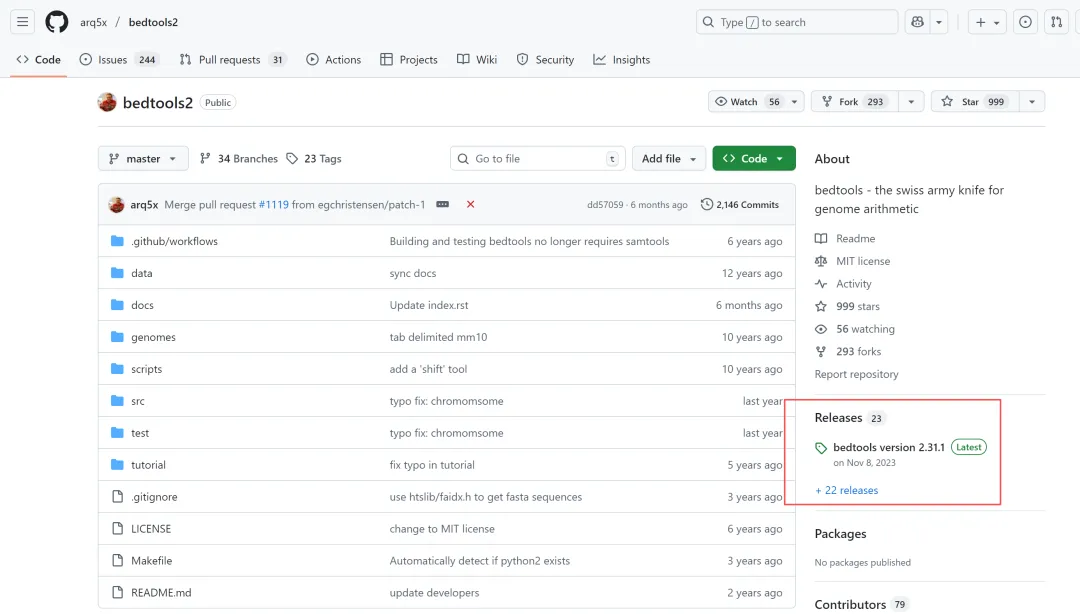The height and width of the screenshot is (614, 1080).
Task: Click the Watch button
Action: pos(747,101)
